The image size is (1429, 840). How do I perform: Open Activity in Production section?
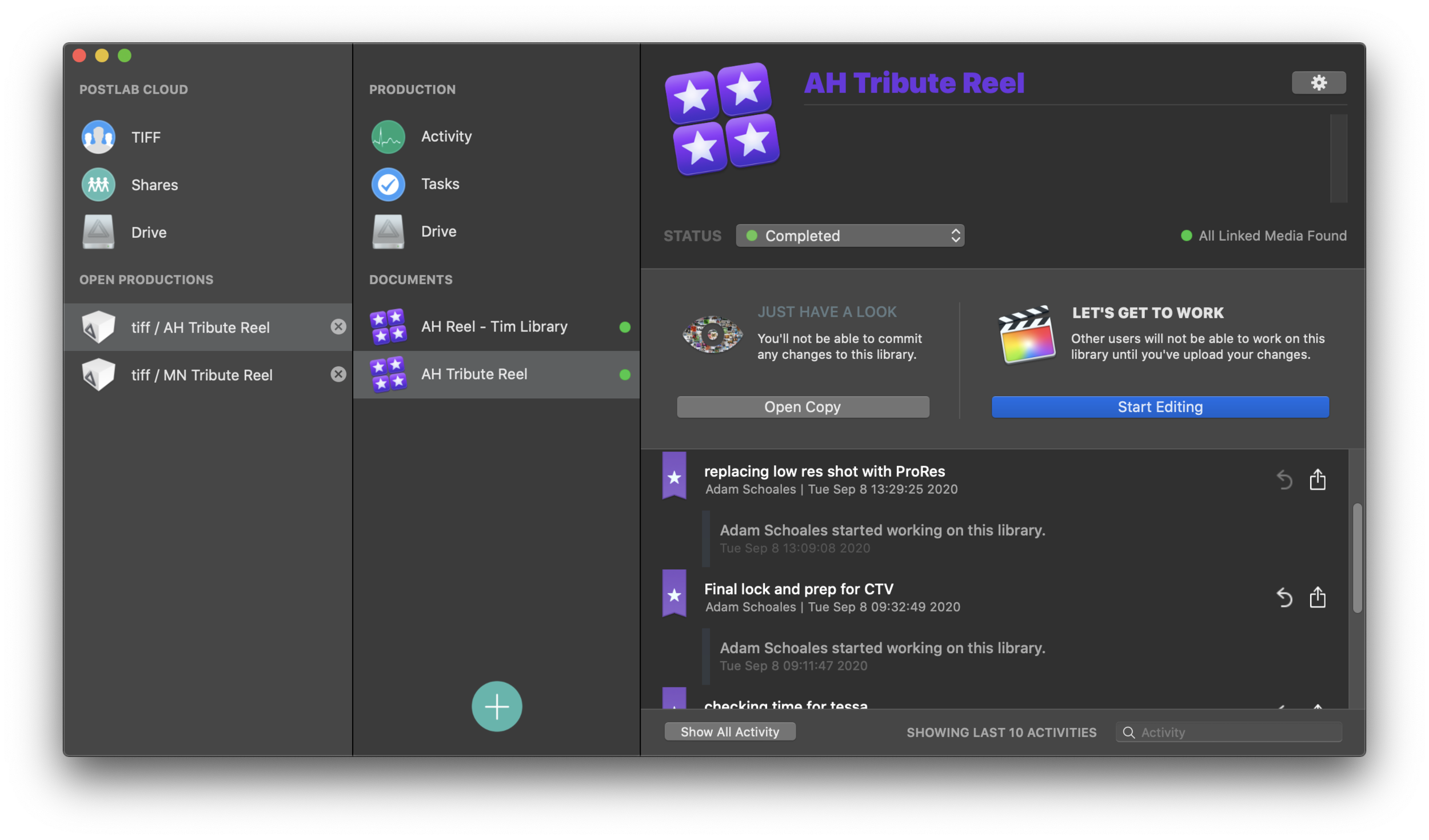446,137
